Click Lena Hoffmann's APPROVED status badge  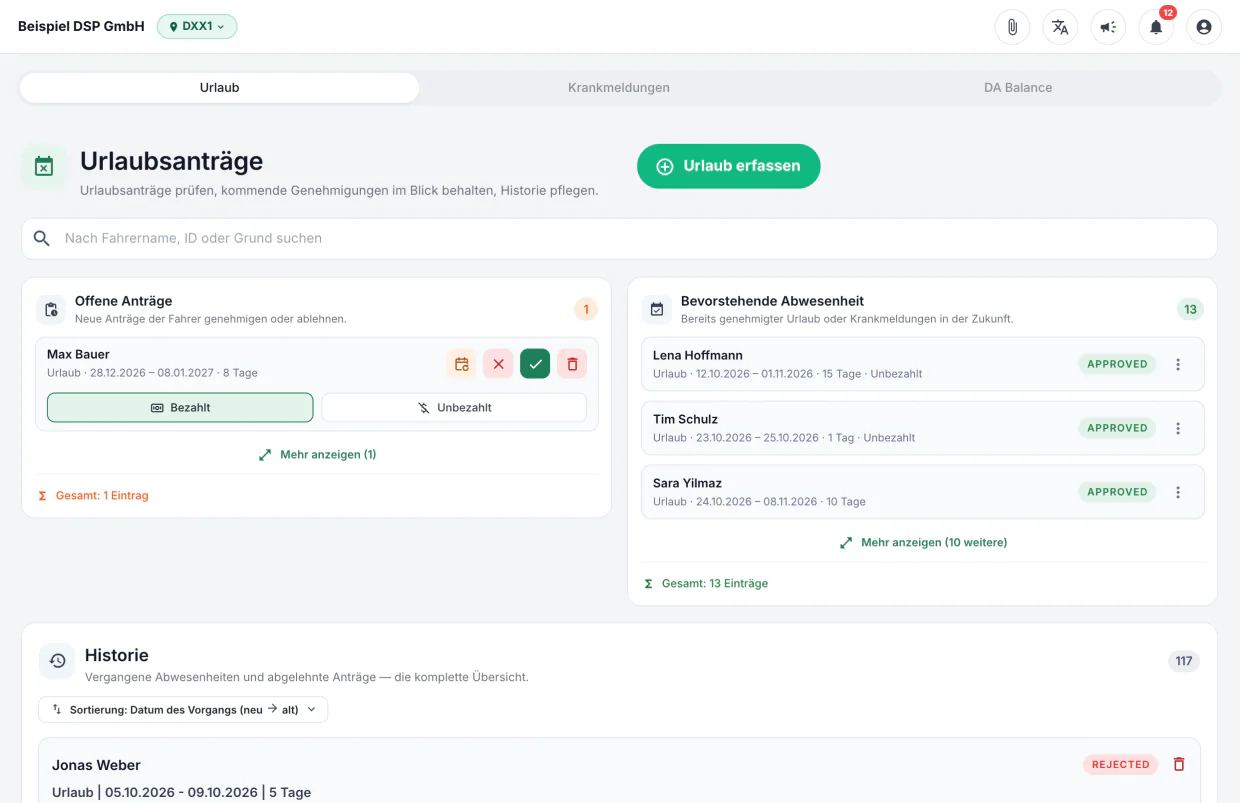pyautogui.click(x=1117, y=364)
